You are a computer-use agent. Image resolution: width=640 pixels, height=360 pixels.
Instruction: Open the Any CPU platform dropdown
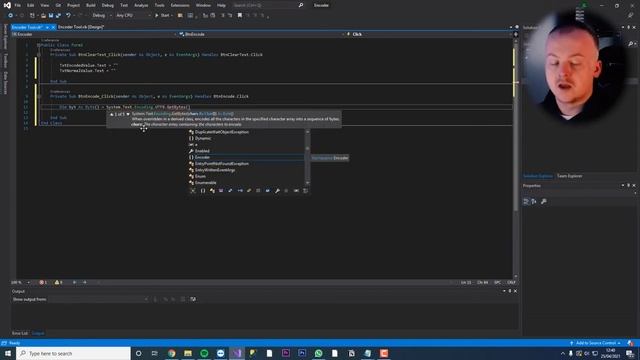(x=133, y=16)
